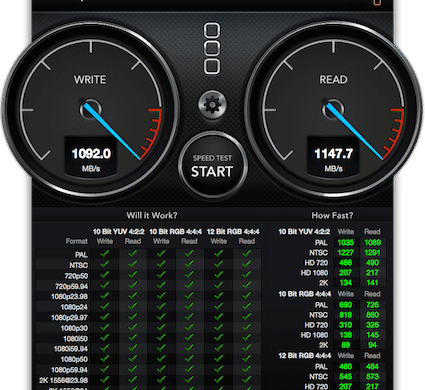Click the WRITE gauge 1092.0 MB/s readout
The image size is (425, 390).
coord(91,156)
